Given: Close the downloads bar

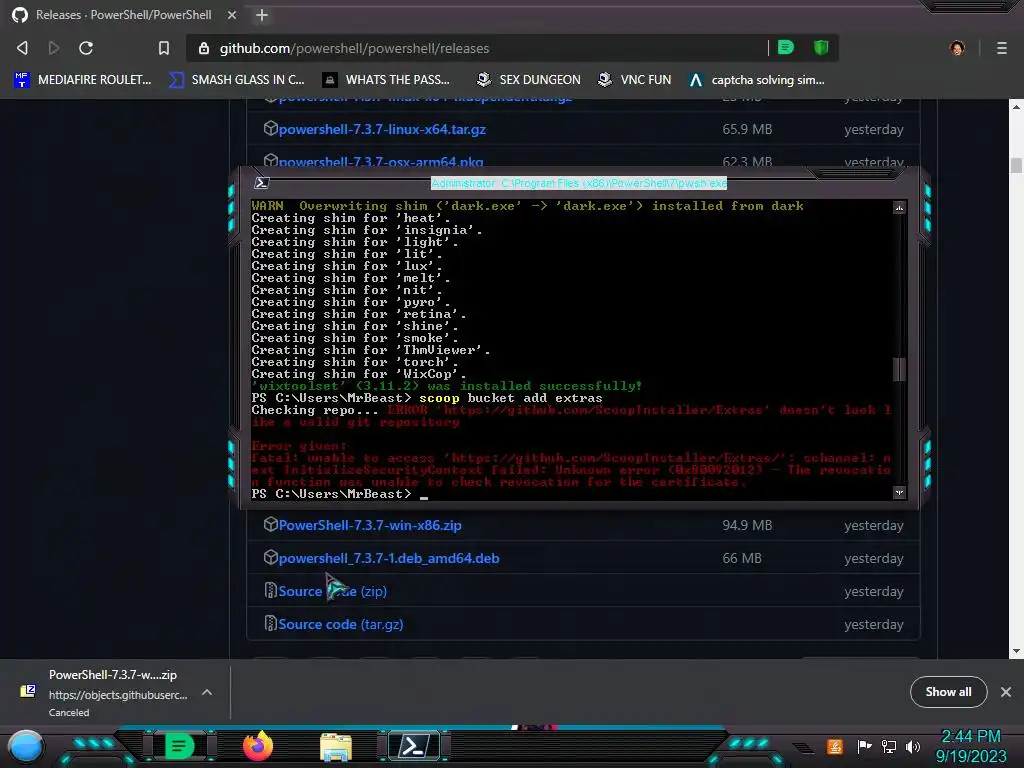Looking at the screenshot, I should click(1006, 692).
